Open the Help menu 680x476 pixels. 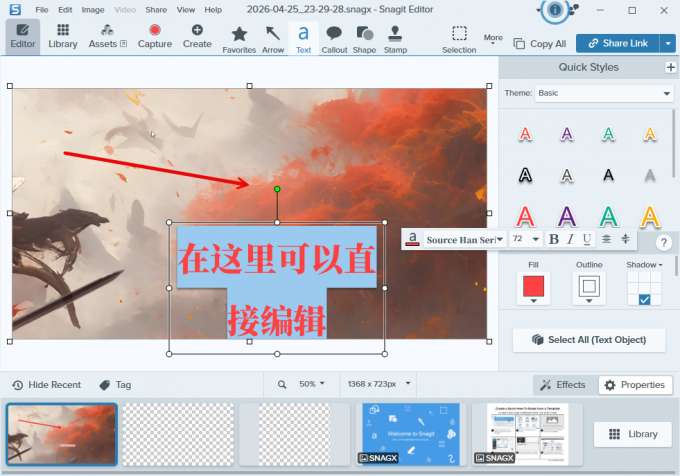[213, 10]
